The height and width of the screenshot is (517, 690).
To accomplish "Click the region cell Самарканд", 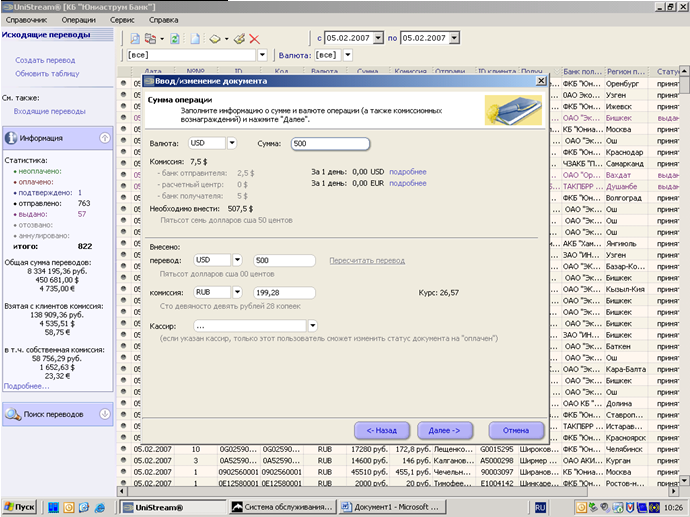I will pos(624,164).
